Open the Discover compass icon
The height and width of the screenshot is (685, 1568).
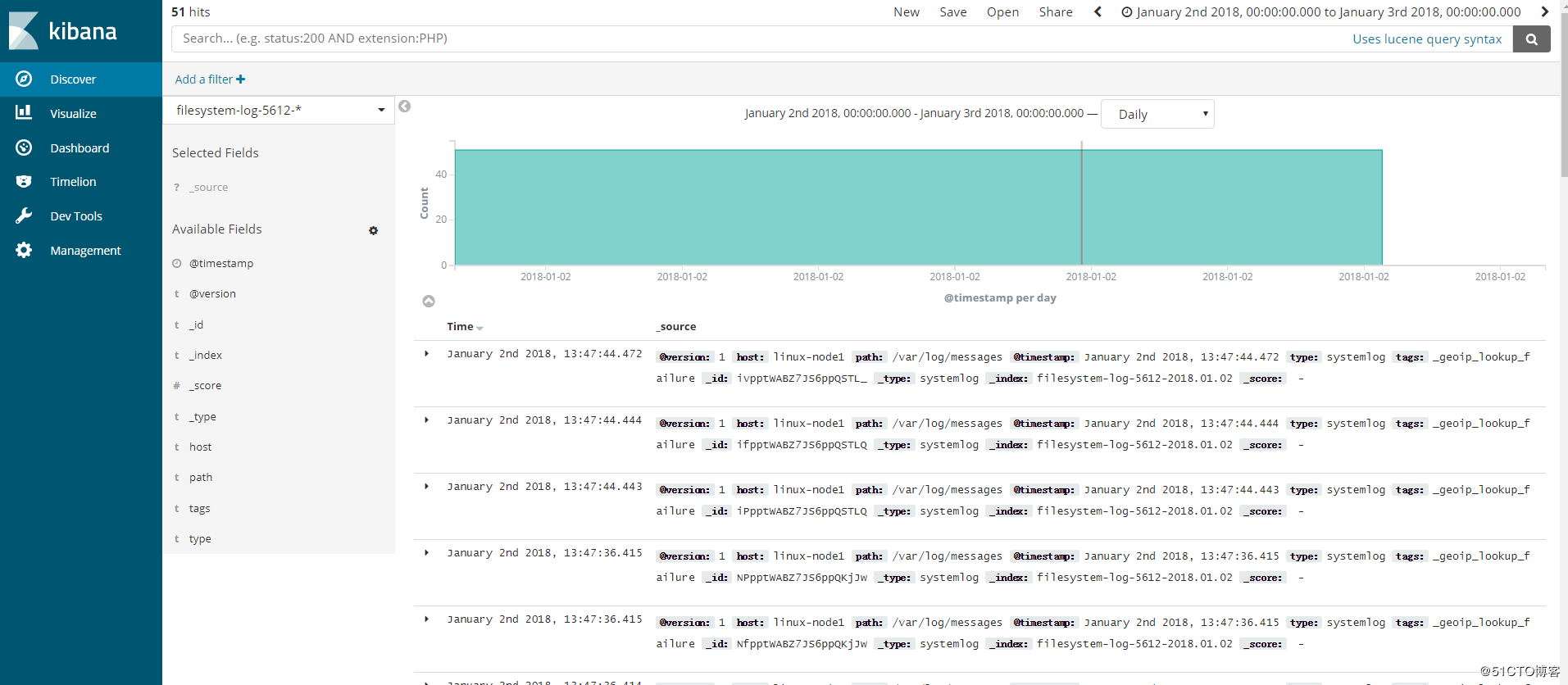(x=24, y=79)
